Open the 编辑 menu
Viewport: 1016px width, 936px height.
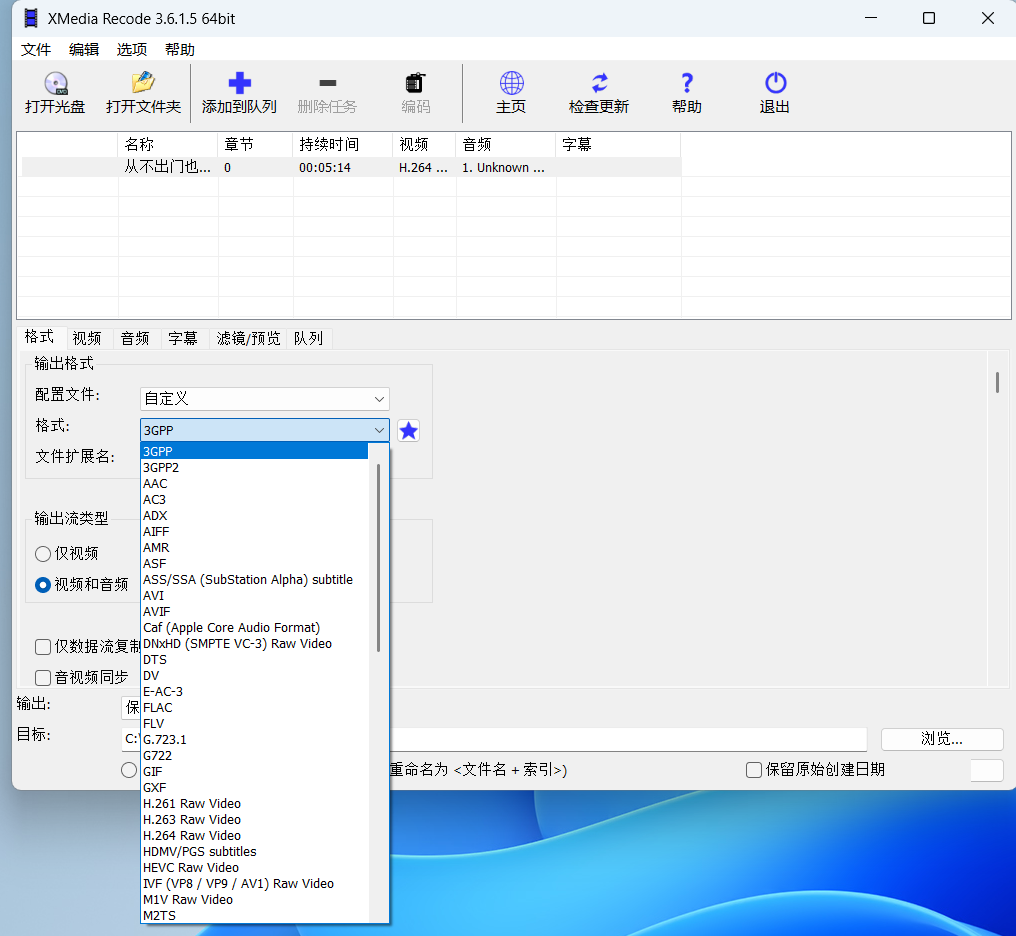pos(84,50)
